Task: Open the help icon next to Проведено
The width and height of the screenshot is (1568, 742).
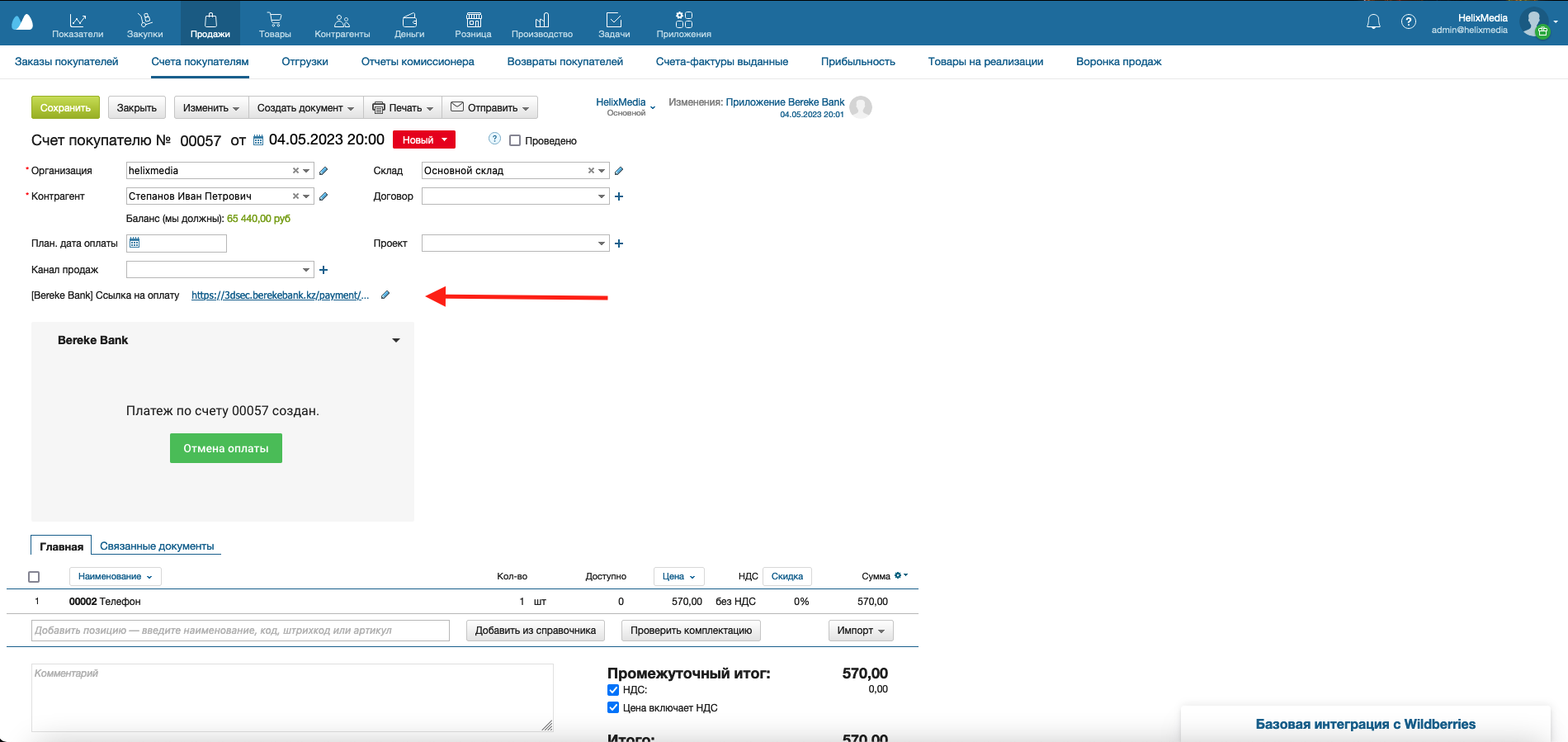Action: pos(494,139)
